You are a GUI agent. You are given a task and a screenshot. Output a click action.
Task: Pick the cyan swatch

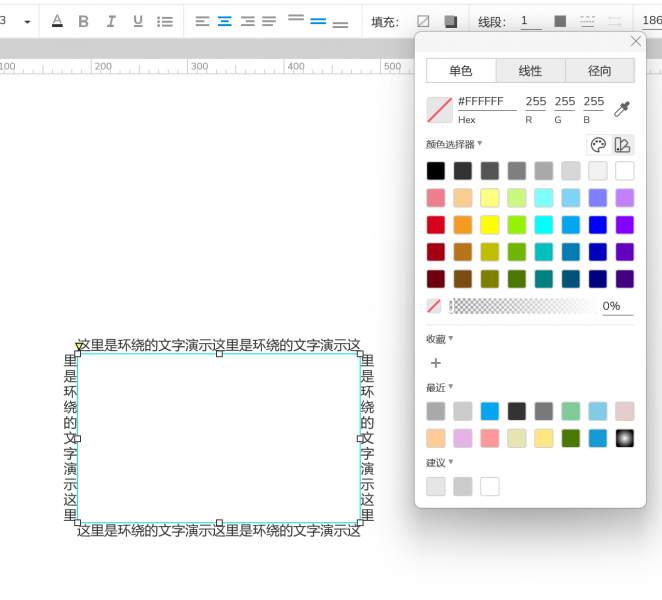(543, 225)
